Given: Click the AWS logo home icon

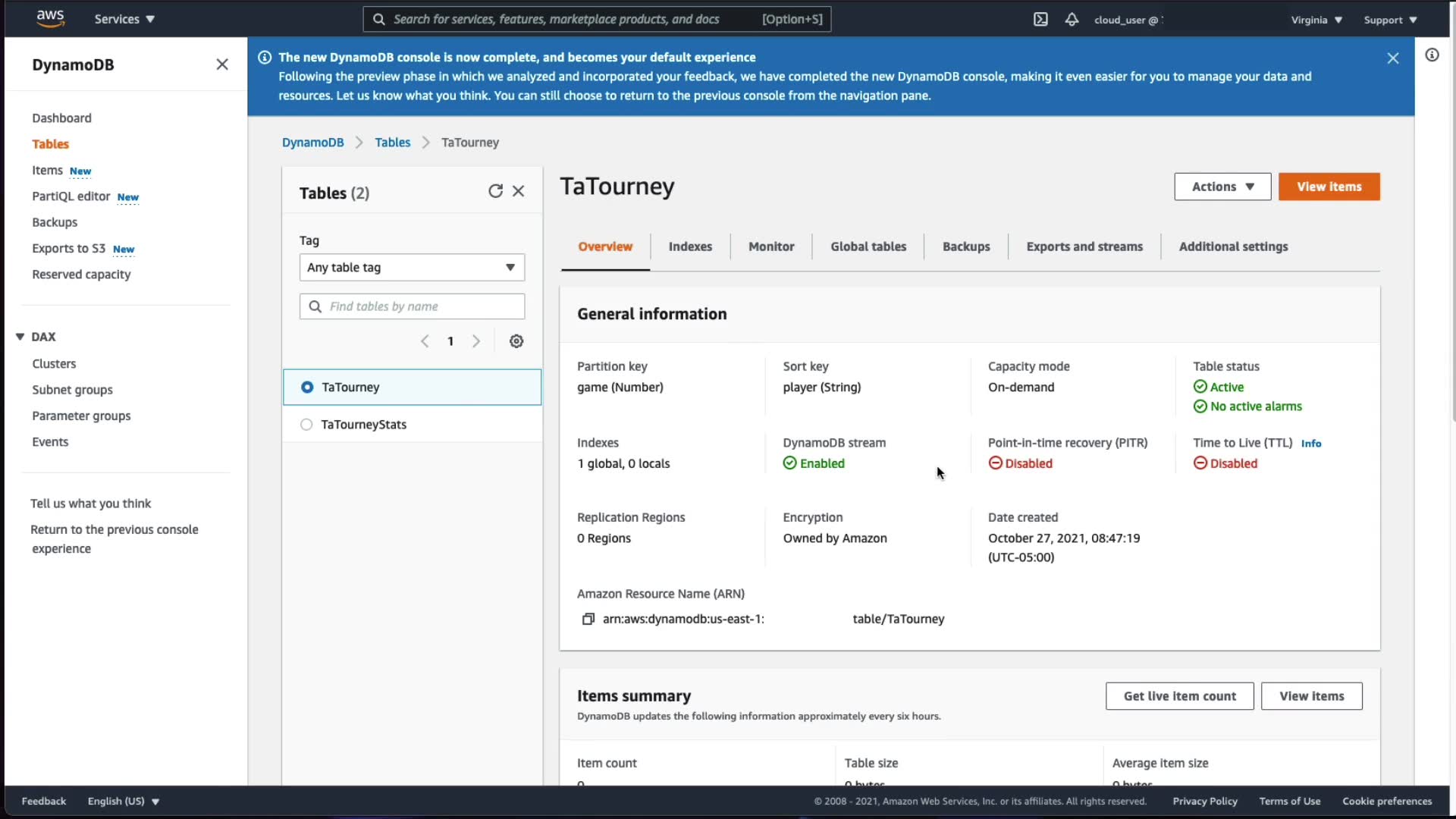Looking at the screenshot, I should click(50, 18).
